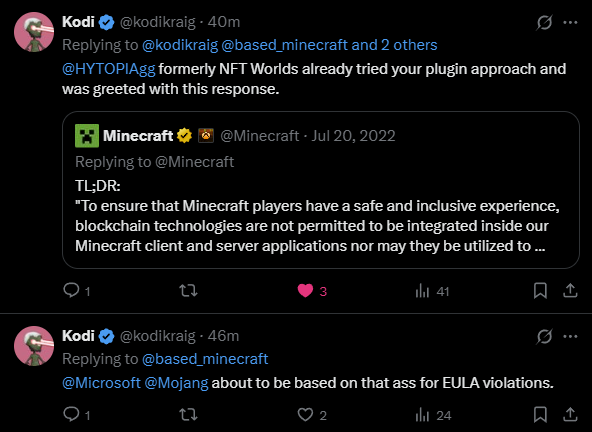Open more options on first tweet
Image resolution: width=592 pixels, height=432 pixels.
[570, 22]
